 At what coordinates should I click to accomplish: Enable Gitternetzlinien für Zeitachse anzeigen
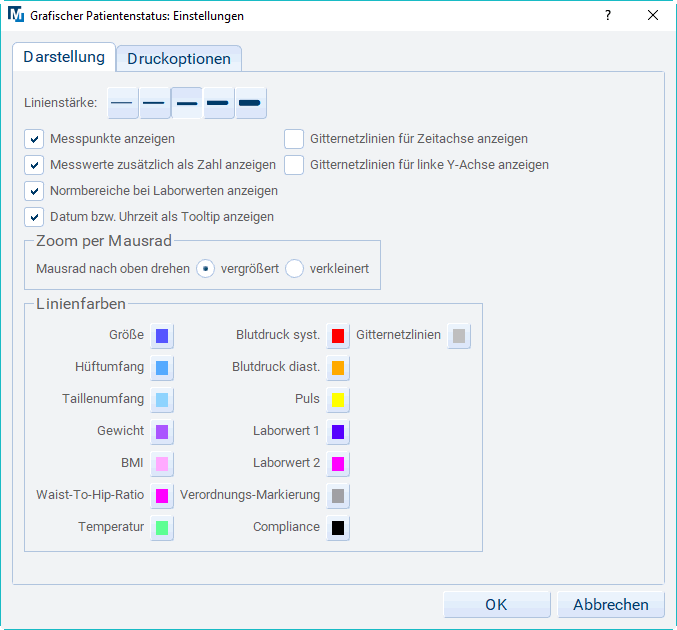[x=294, y=139]
